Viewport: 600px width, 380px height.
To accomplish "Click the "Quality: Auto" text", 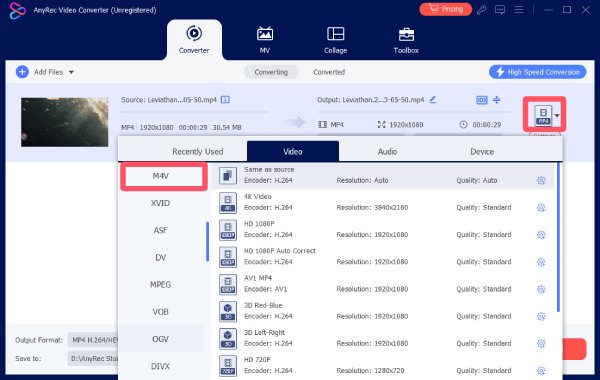I will [476, 180].
